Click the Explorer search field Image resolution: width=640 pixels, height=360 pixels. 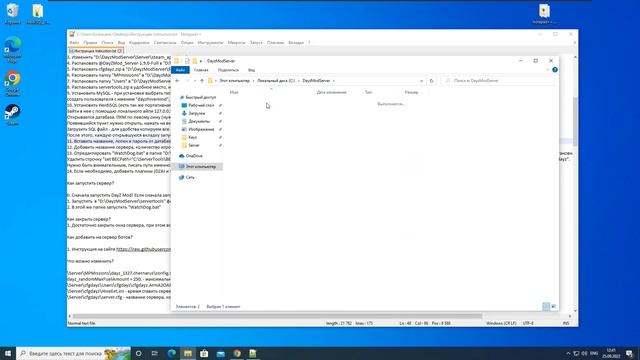497,81
